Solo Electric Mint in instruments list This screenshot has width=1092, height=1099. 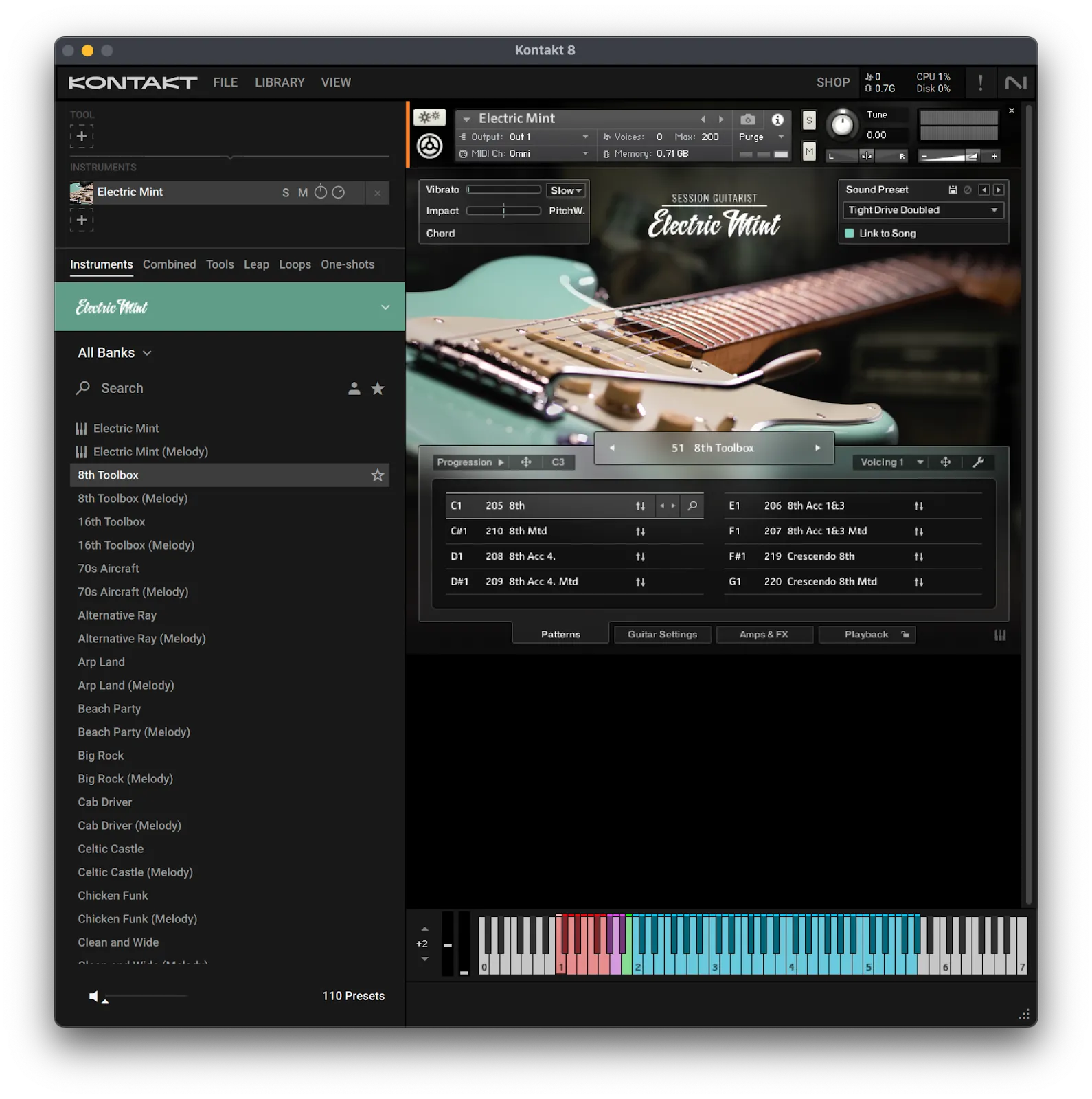pyautogui.click(x=286, y=193)
